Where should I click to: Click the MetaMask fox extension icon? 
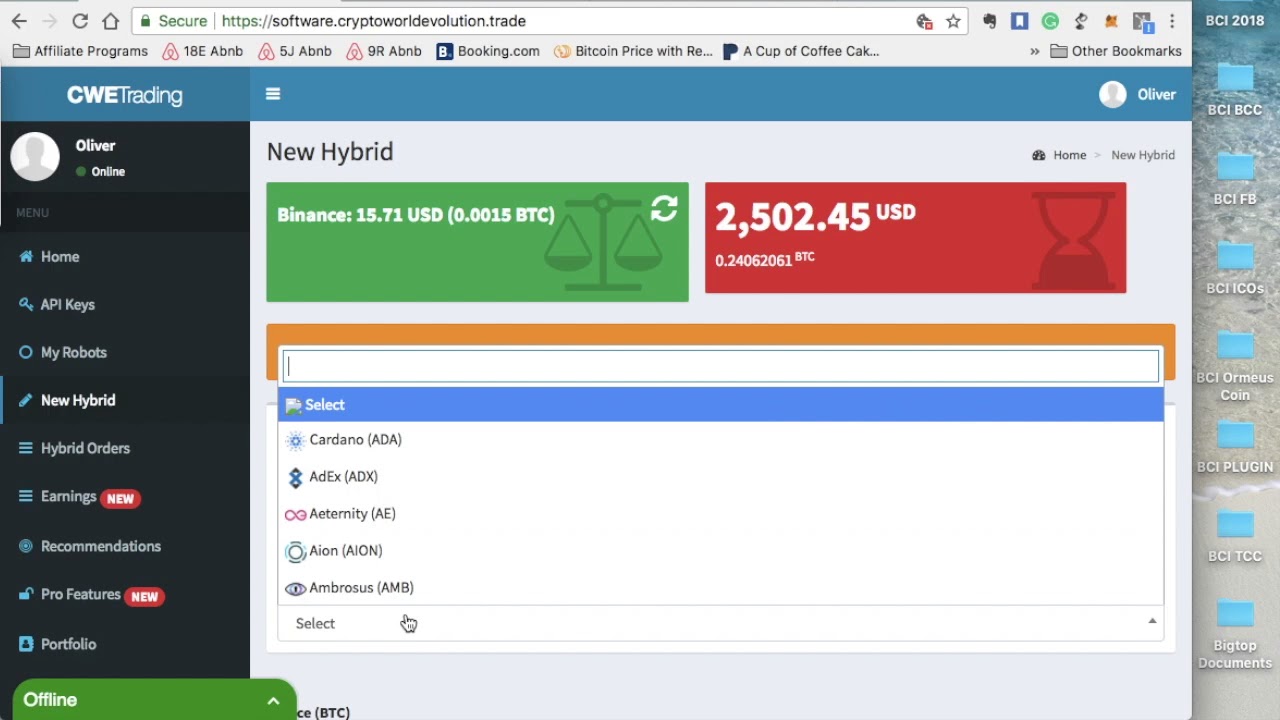point(1111,21)
